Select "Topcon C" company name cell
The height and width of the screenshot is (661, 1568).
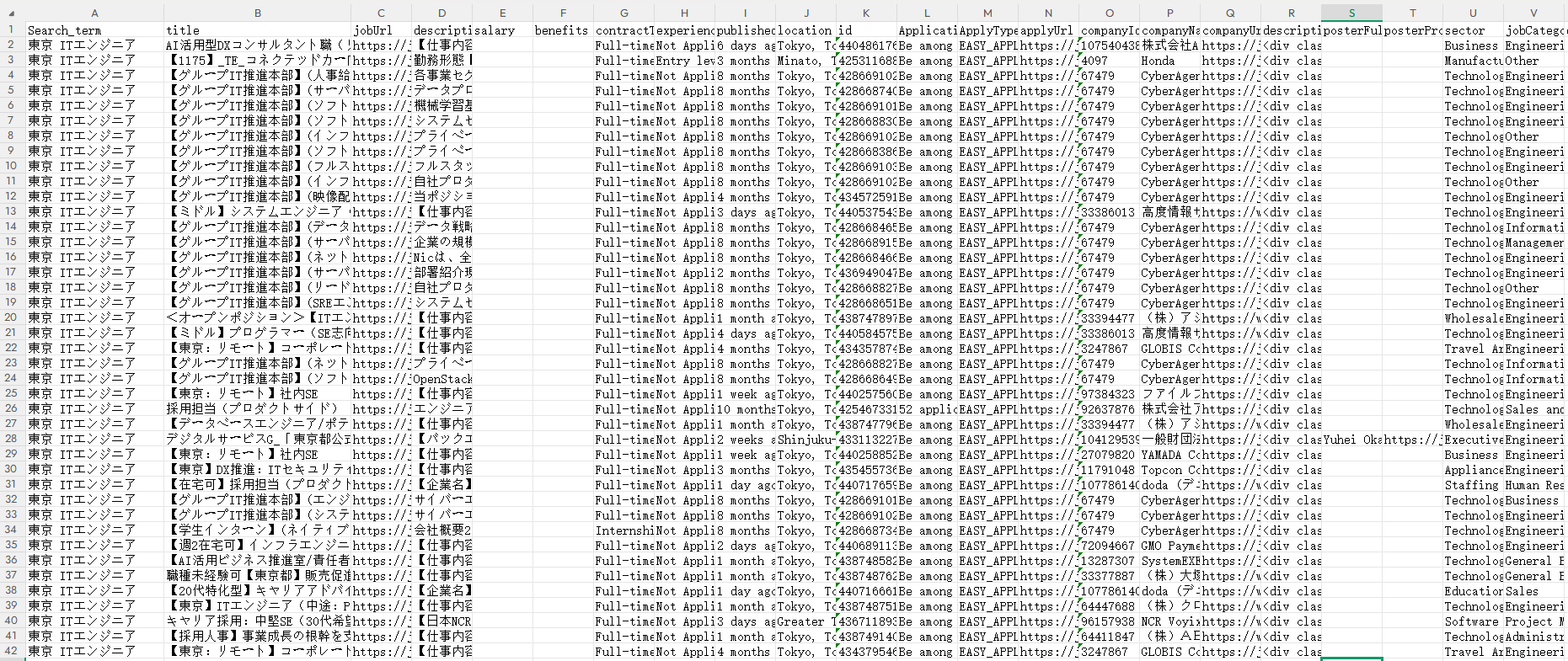pos(1169,470)
